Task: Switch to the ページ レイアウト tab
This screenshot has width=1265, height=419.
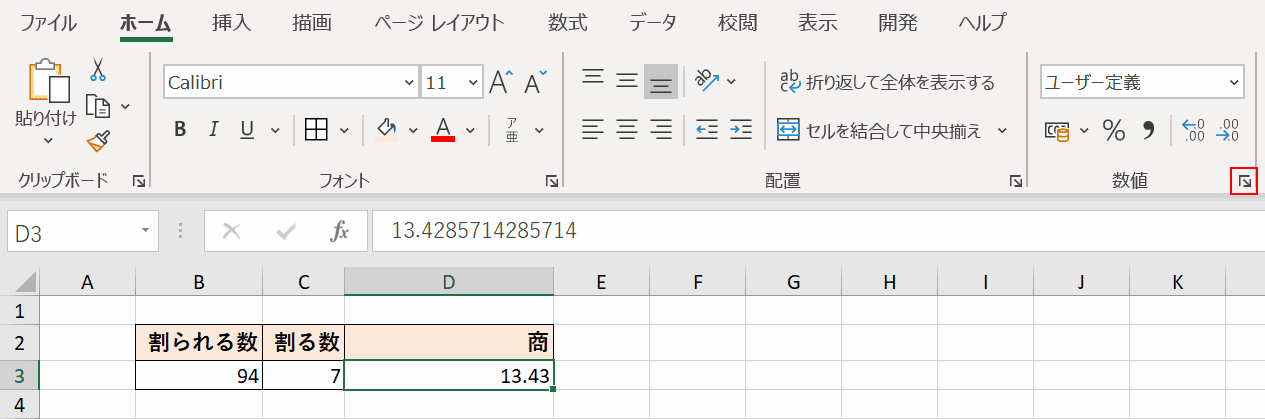Action: click(x=440, y=22)
